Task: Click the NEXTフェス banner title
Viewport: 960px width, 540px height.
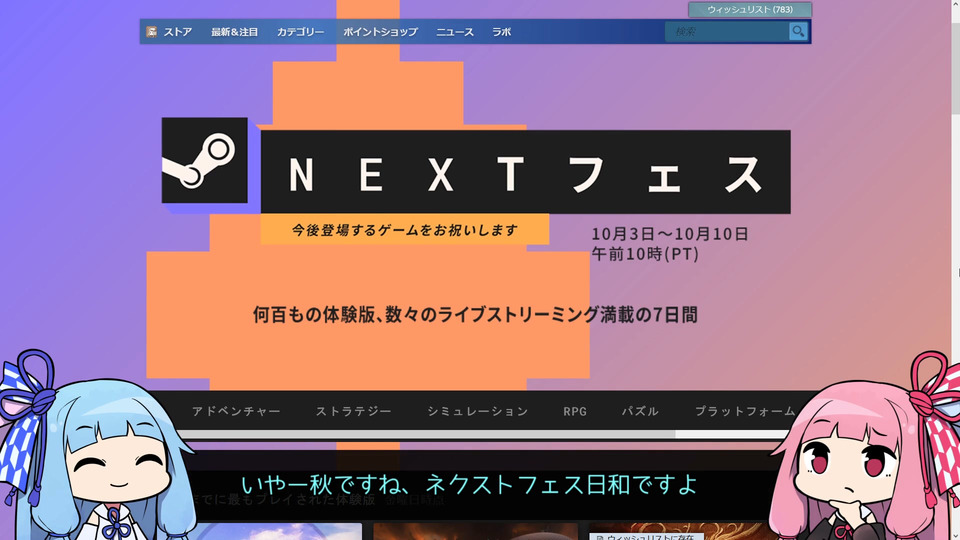Action: (x=525, y=172)
